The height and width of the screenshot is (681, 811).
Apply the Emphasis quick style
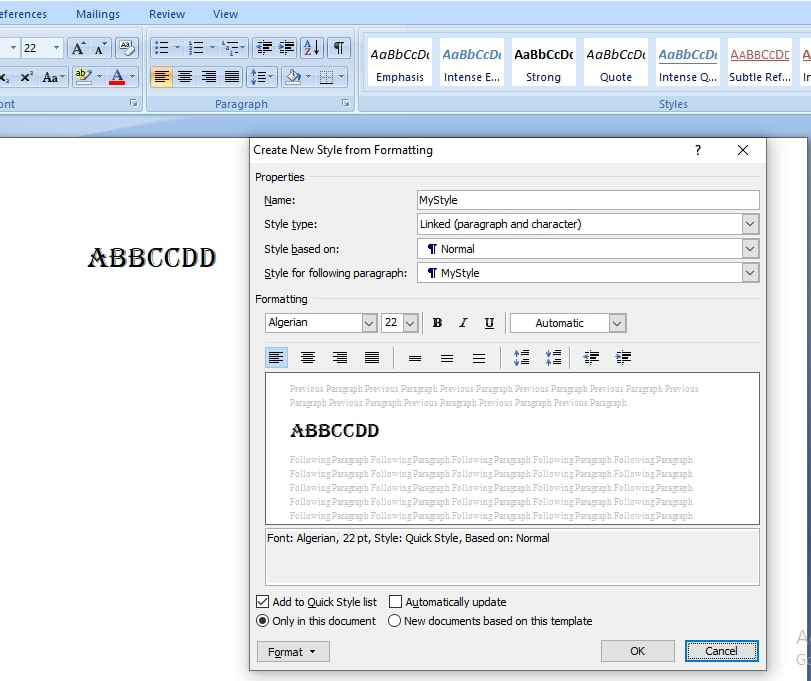point(400,64)
